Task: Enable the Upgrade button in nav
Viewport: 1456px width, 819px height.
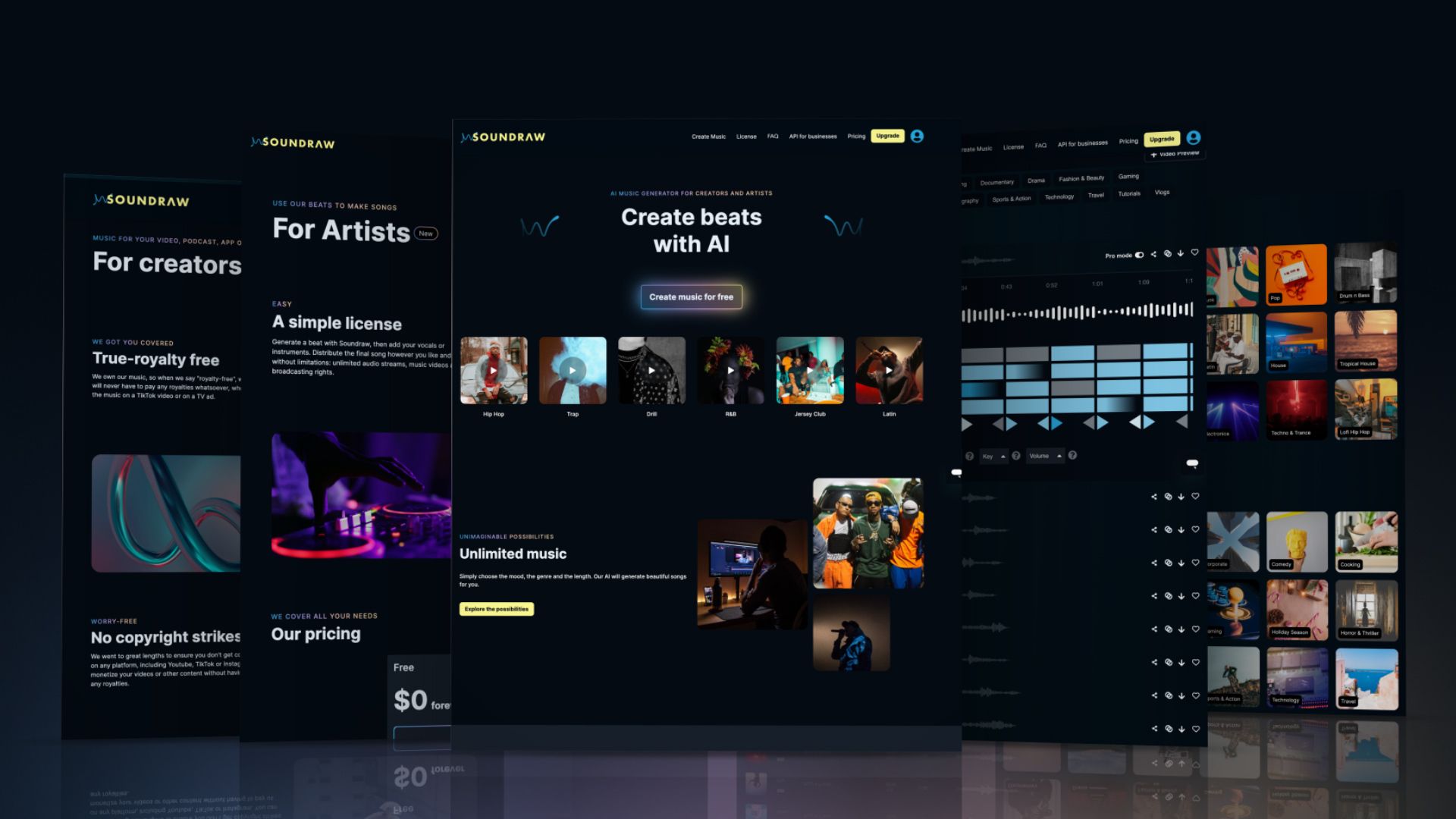Action: pyautogui.click(x=886, y=136)
